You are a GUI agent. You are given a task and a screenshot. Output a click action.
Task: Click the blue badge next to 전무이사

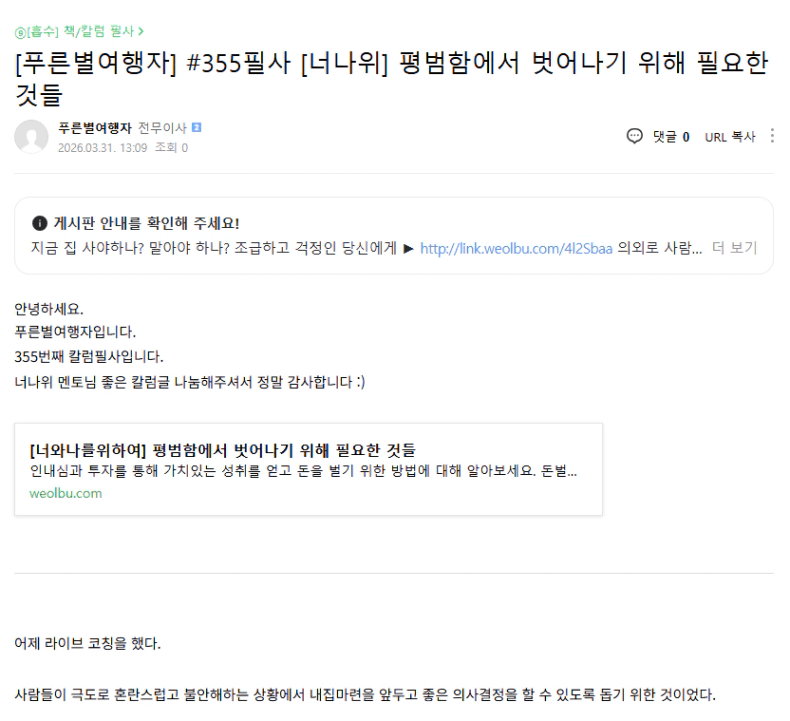[196, 128]
